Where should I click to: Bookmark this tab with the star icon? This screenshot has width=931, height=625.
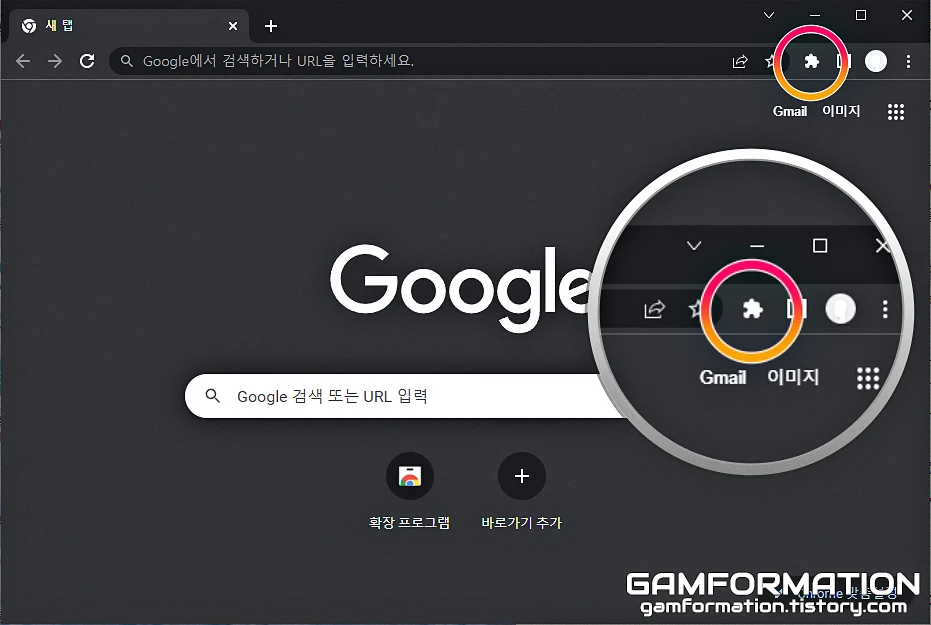[771, 61]
